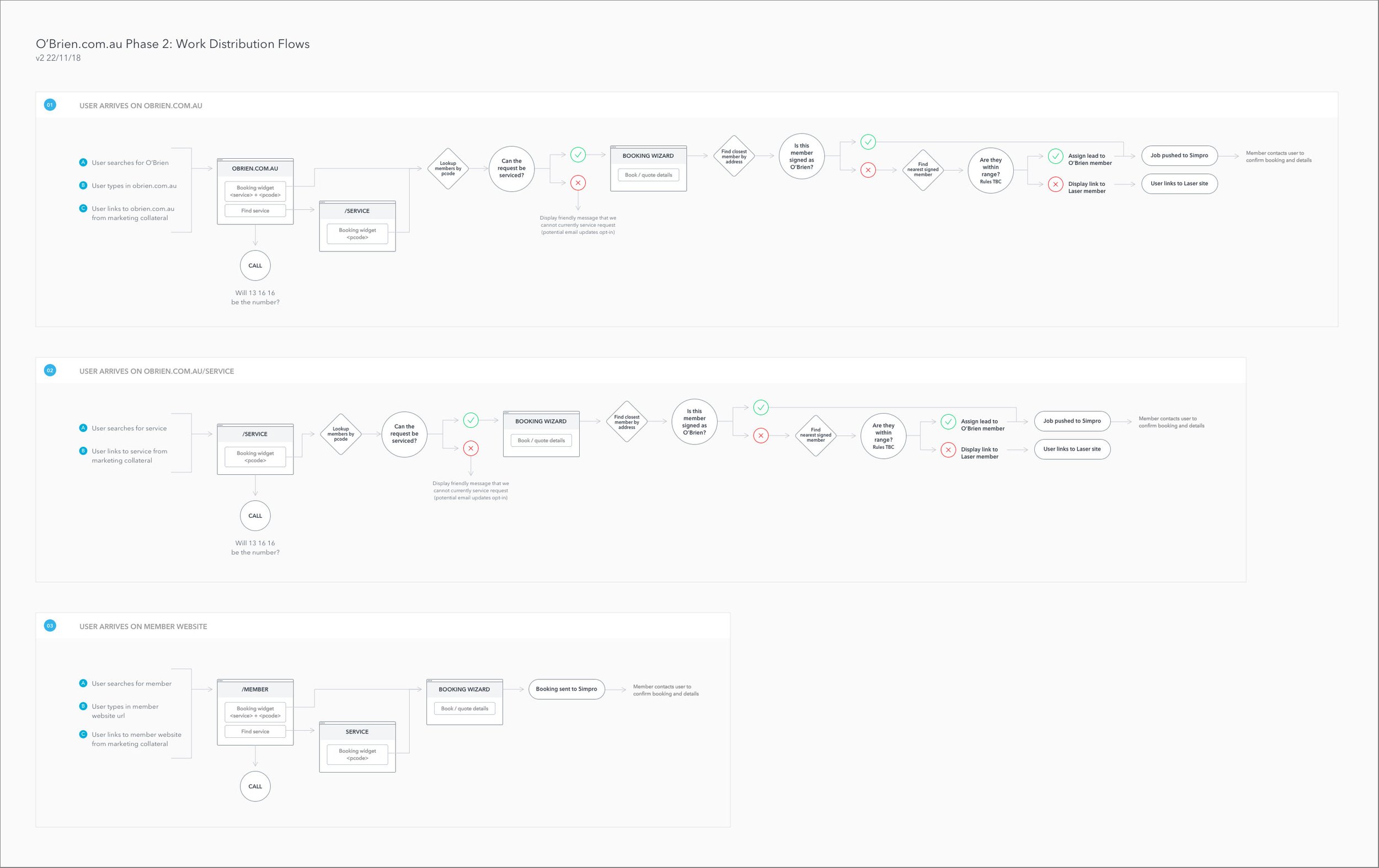Click the B badge beside 'User types in obrien.com.au'
The image size is (1379, 868).
click(x=83, y=185)
